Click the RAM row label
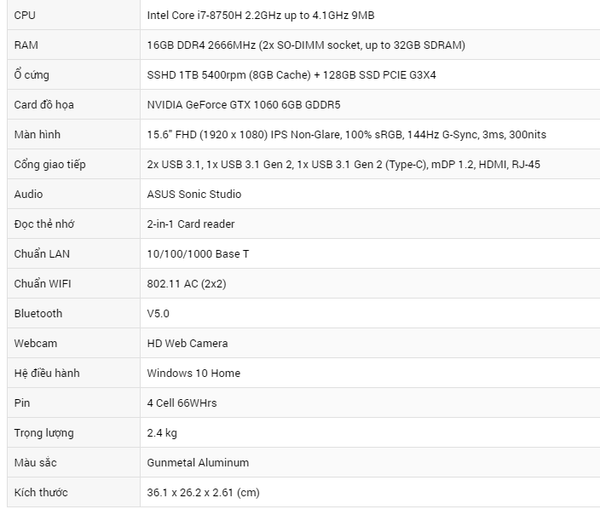Image resolution: width=600 pixels, height=511 pixels. [x=26, y=45]
